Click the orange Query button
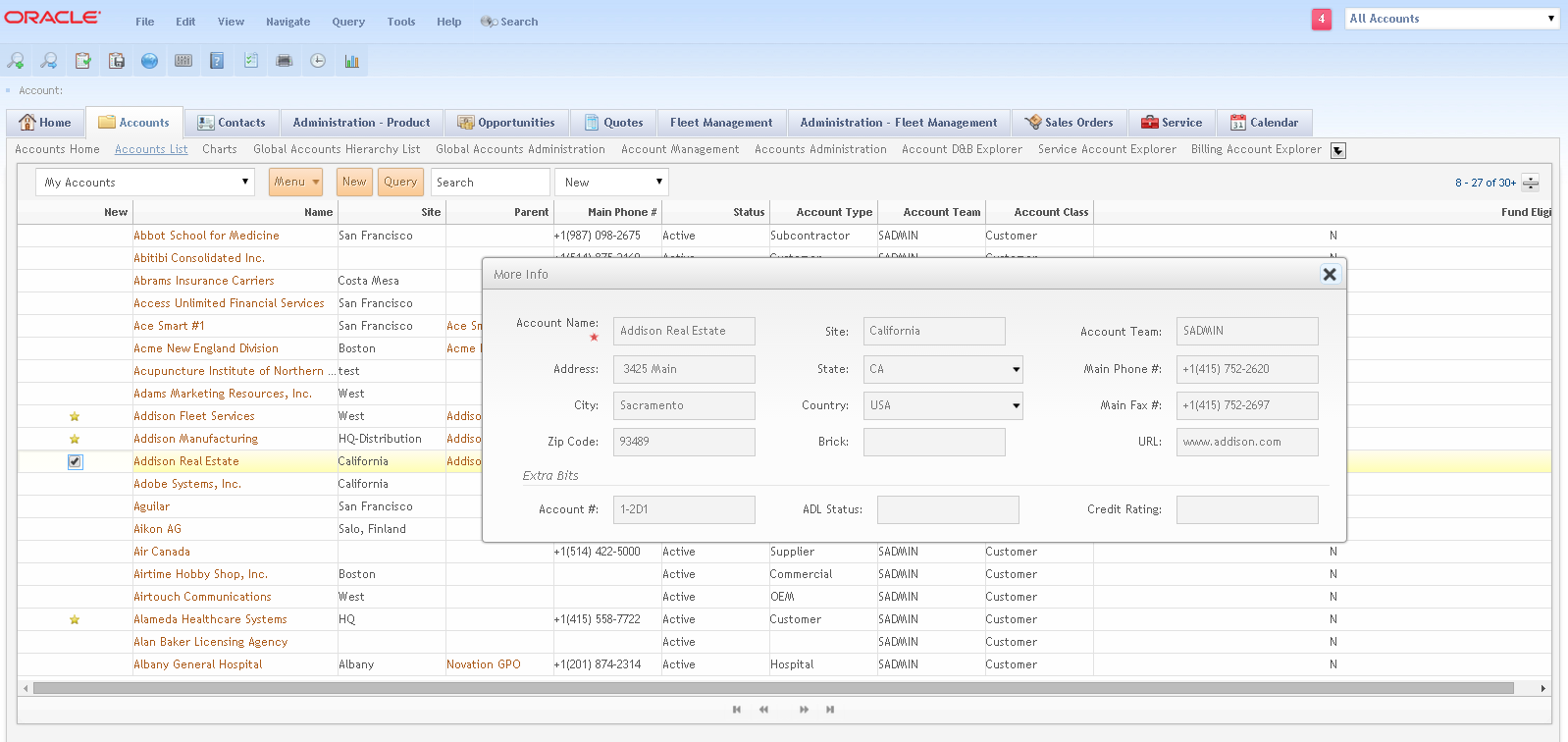The width and height of the screenshot is (1568, 742). click(400, 182)
